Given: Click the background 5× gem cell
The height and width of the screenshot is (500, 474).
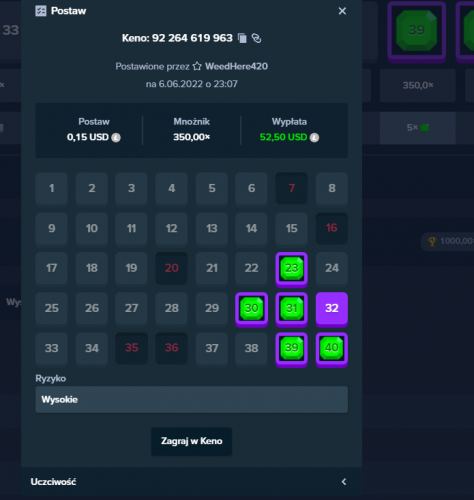Looking at the screenshot, I should point(418,128).
